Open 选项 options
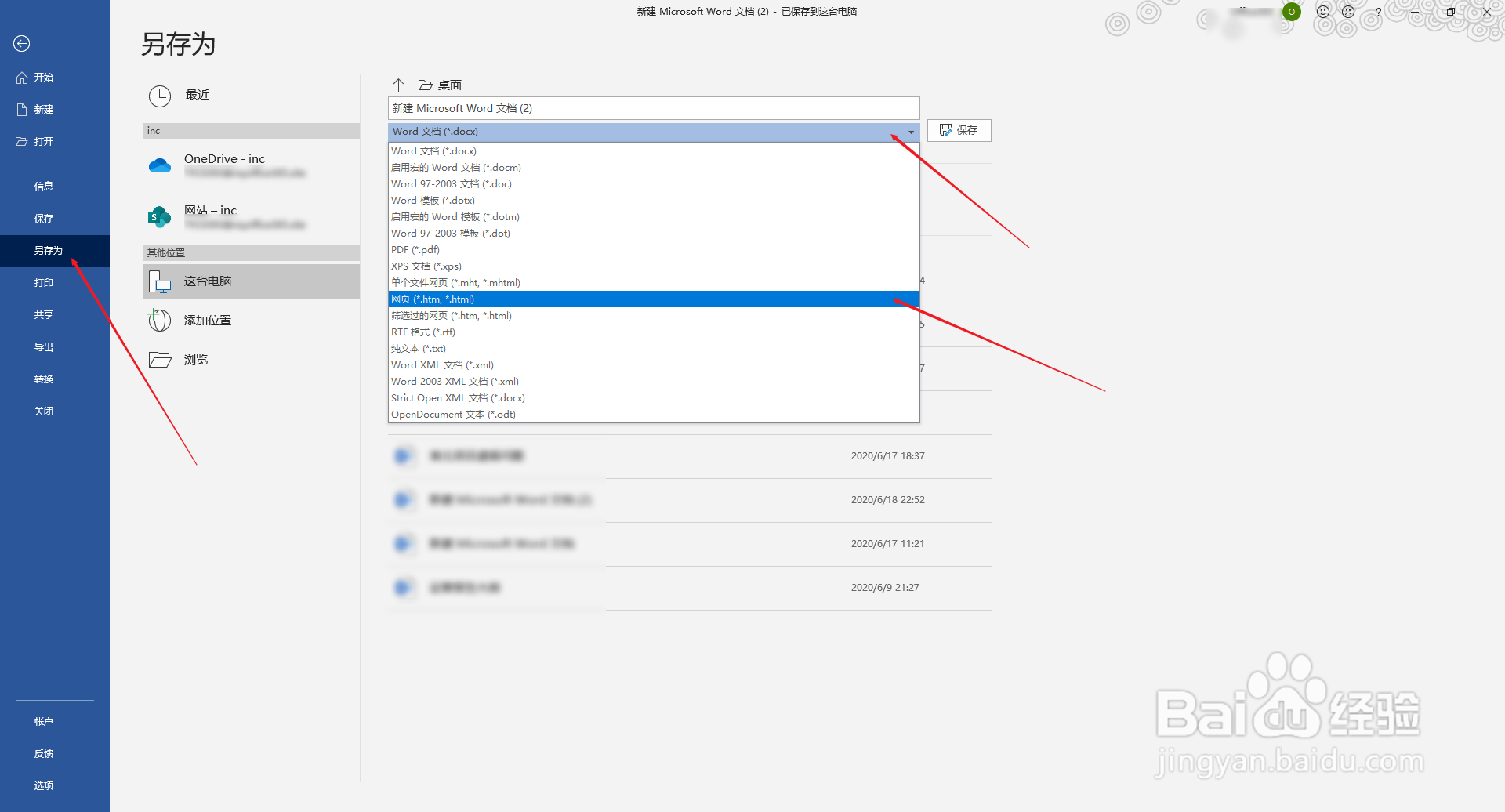Viewport: 1505px width, 812px height. coord(55,786)
